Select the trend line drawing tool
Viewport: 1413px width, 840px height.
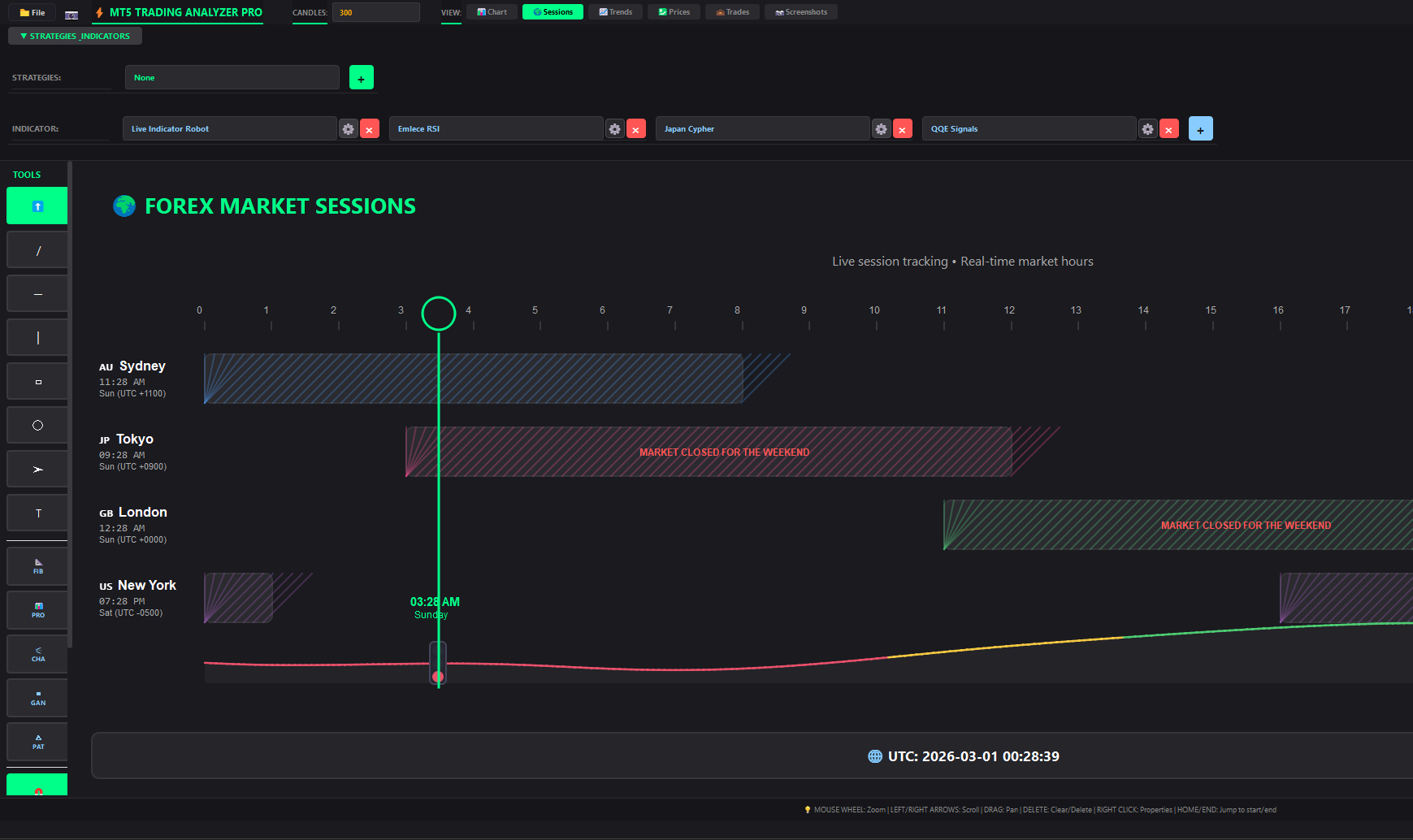tap(37, 250)
